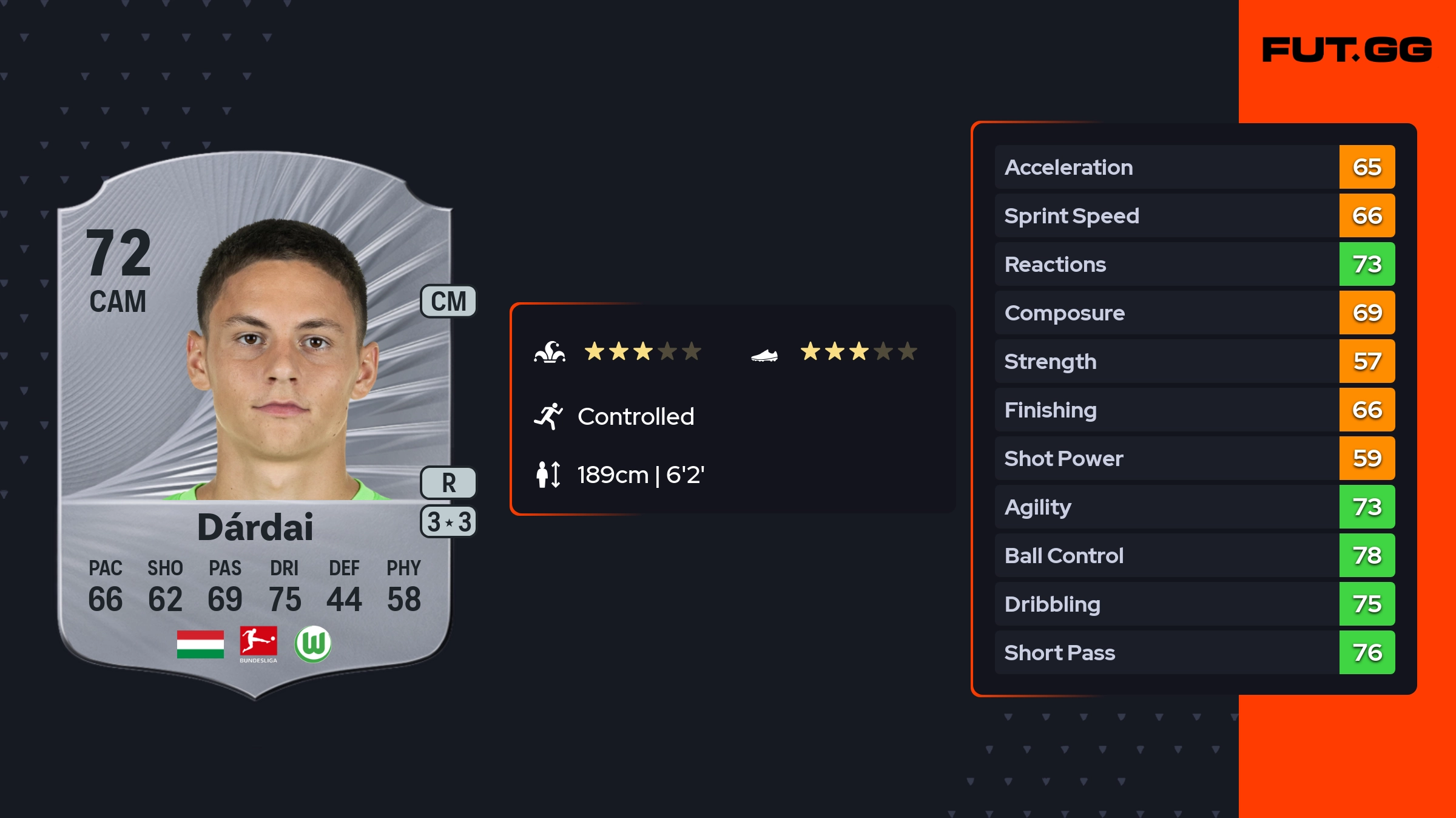This screenshot has height=818, width=1456.
Task: Click the FUT.GG logo
Action: (1347, 50)
